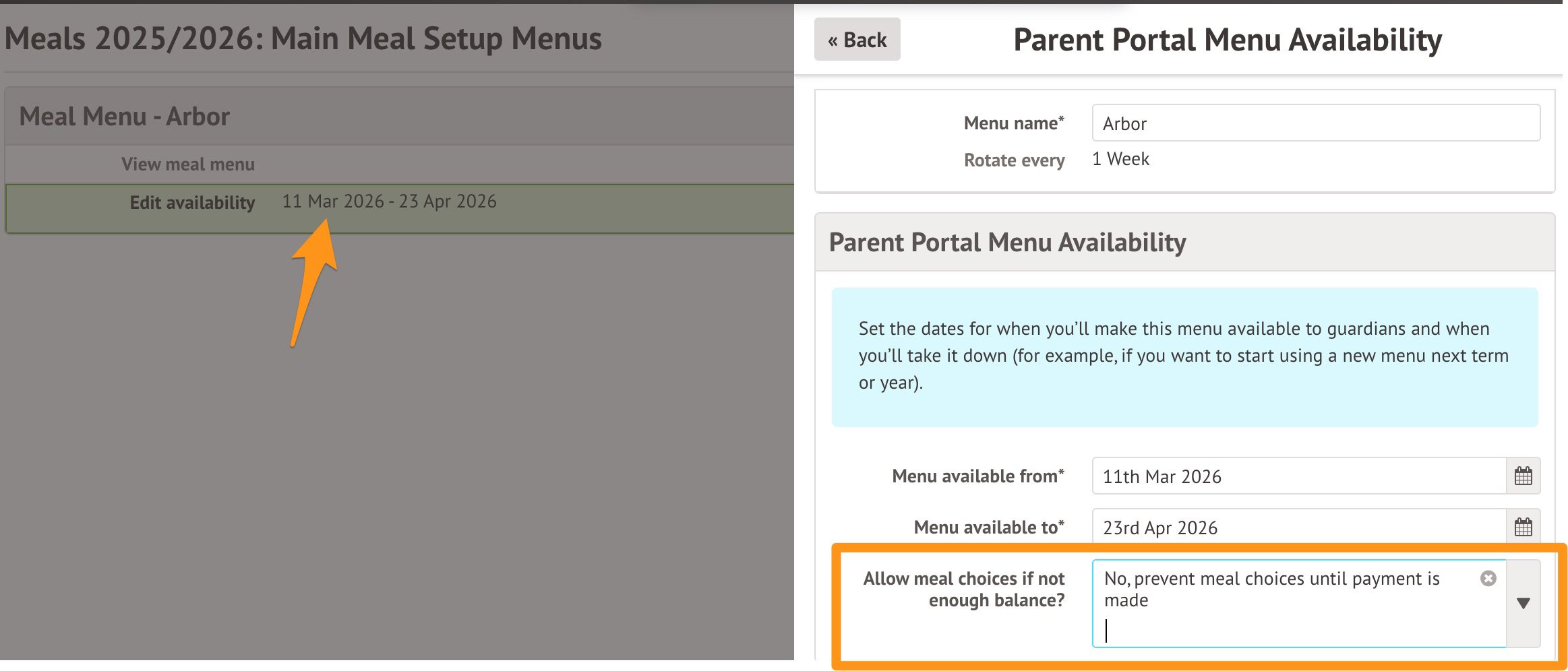Click the Meal Menu - Arbor section header
Image resolution: width=1568 pixels, height=671 pixels.
pos(125,117)
